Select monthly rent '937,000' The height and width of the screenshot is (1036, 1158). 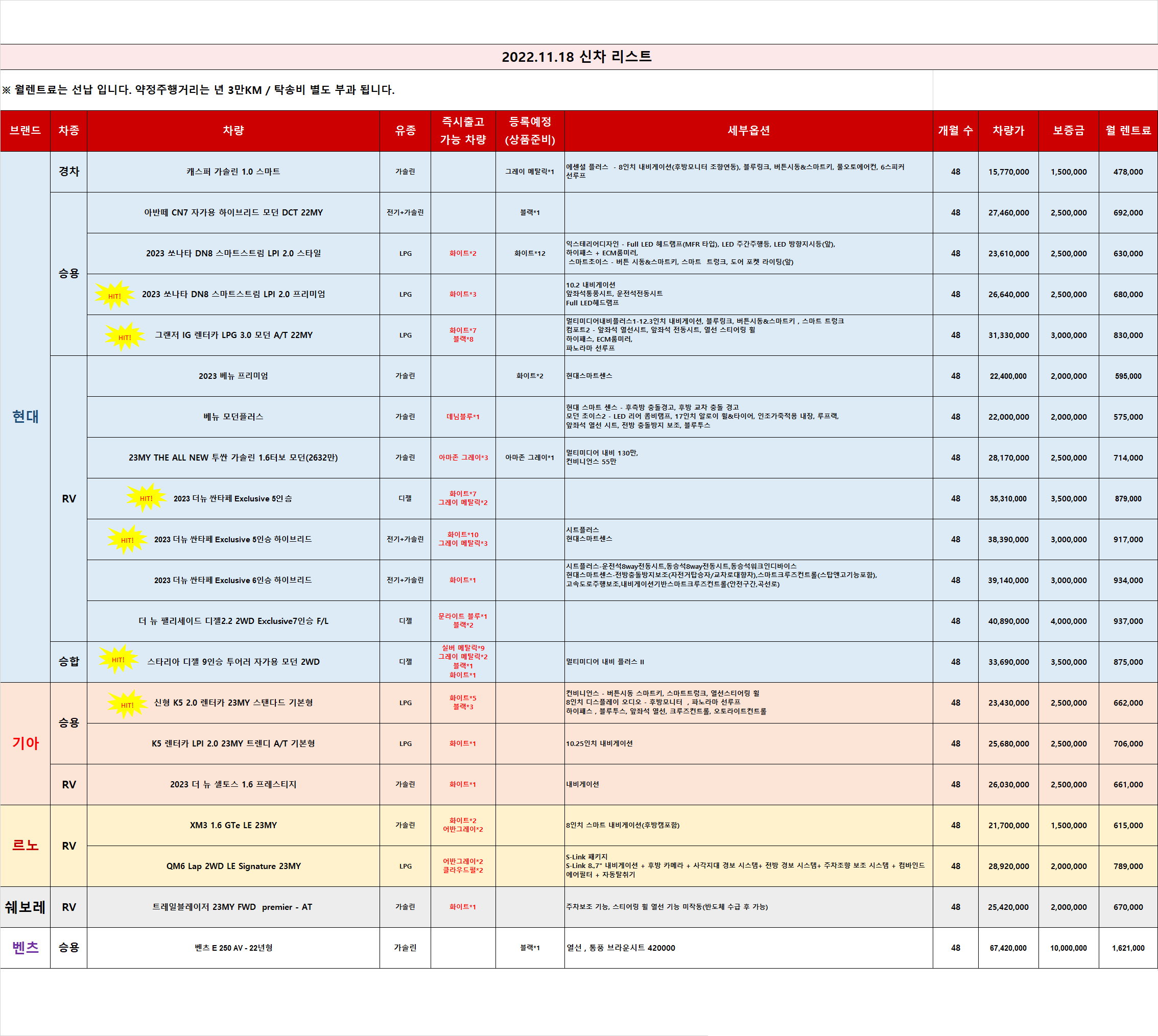[x=1128, y=621]
